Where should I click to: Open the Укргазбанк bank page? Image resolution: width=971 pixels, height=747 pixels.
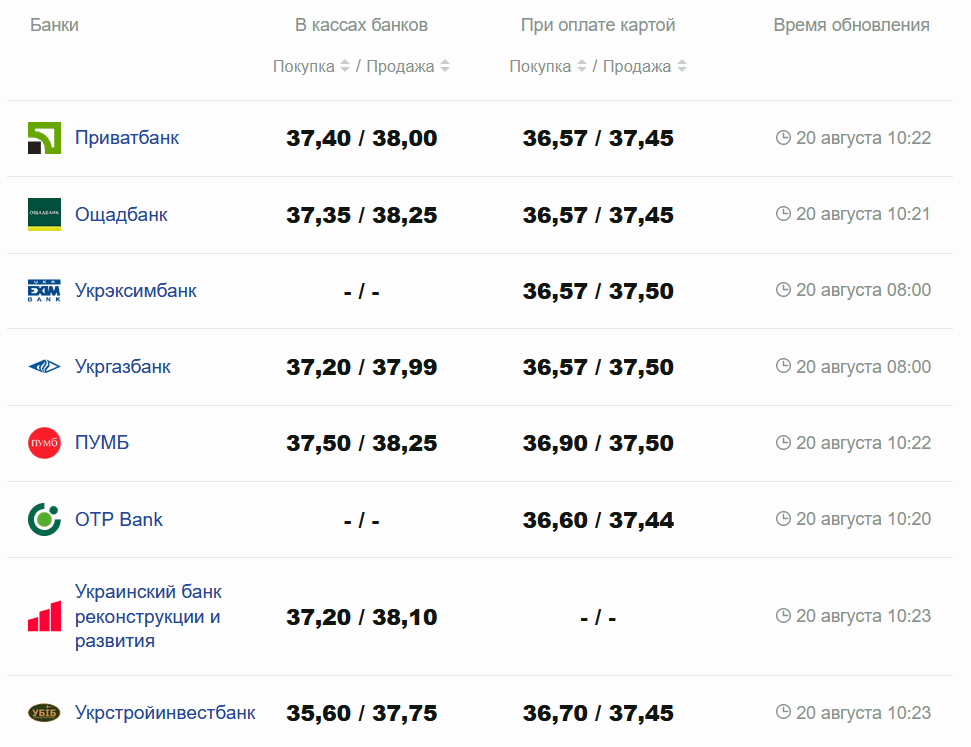tap(123, 367)
